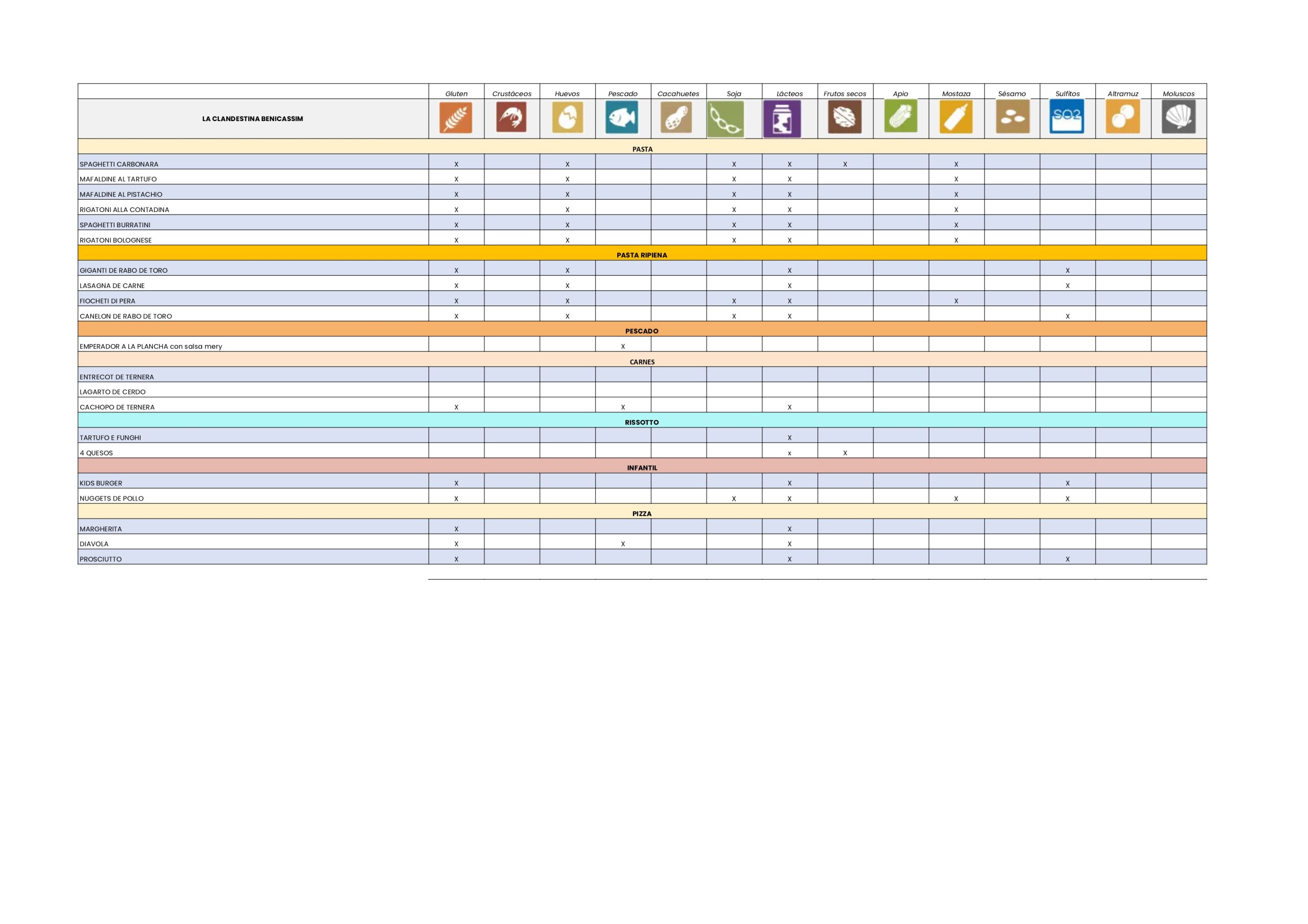The width and height of the screenshot is (1308, 924).
Task: Click the blue Pescado fish icon
Action: (621, 117)
